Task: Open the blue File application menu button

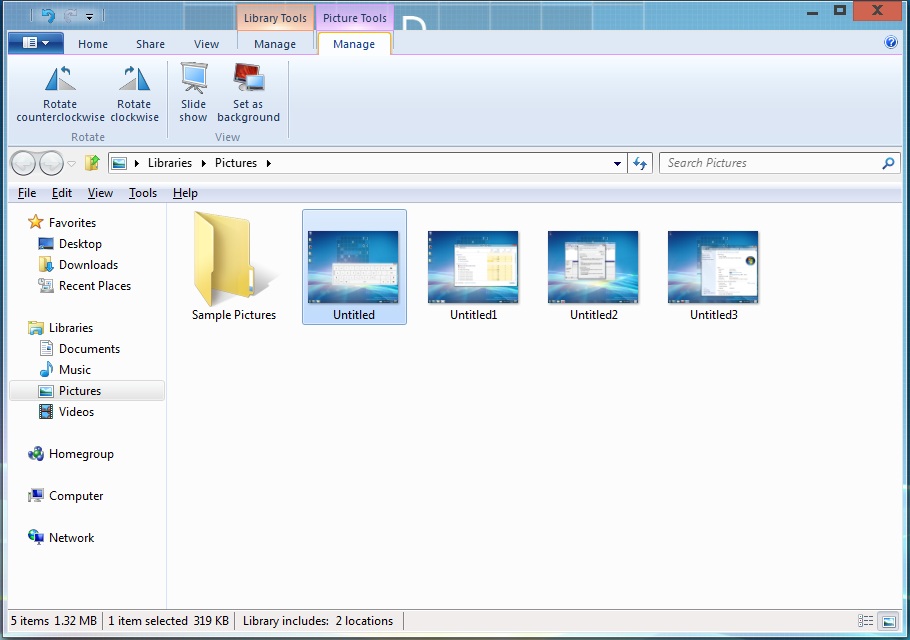Action: (35, 42)
